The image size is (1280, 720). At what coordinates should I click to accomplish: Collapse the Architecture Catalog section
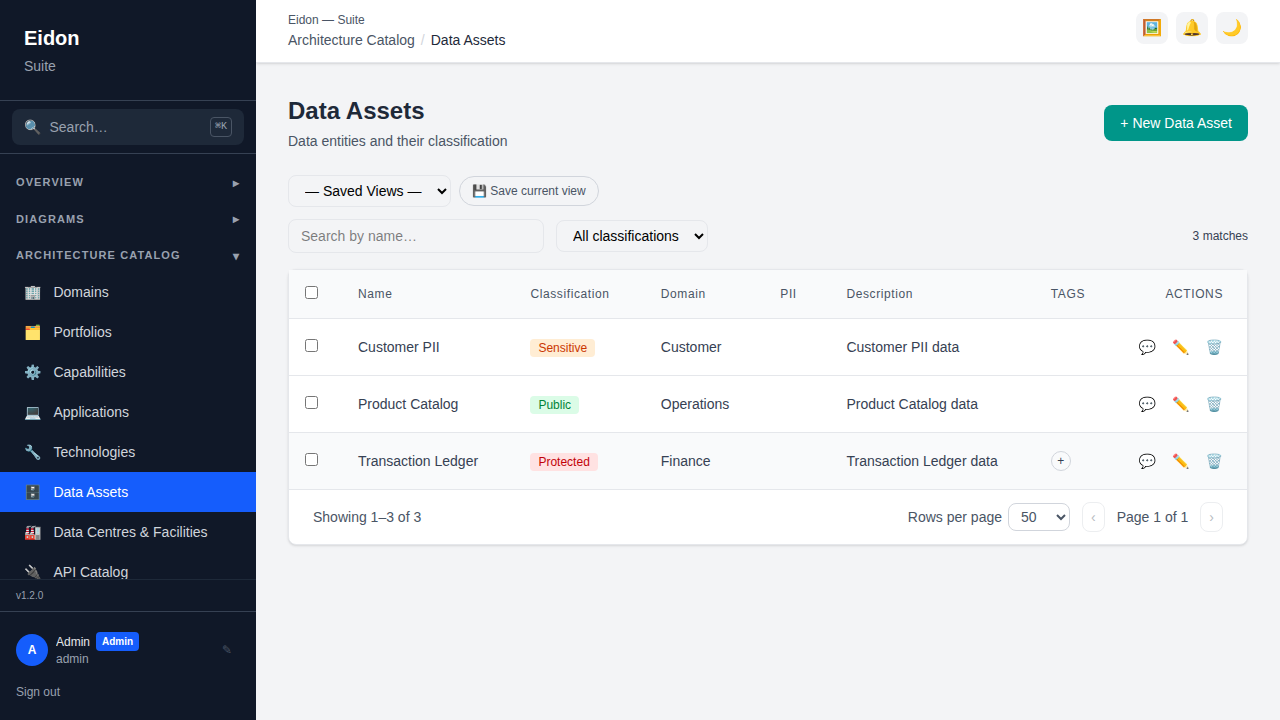click(x=128, y=255)
